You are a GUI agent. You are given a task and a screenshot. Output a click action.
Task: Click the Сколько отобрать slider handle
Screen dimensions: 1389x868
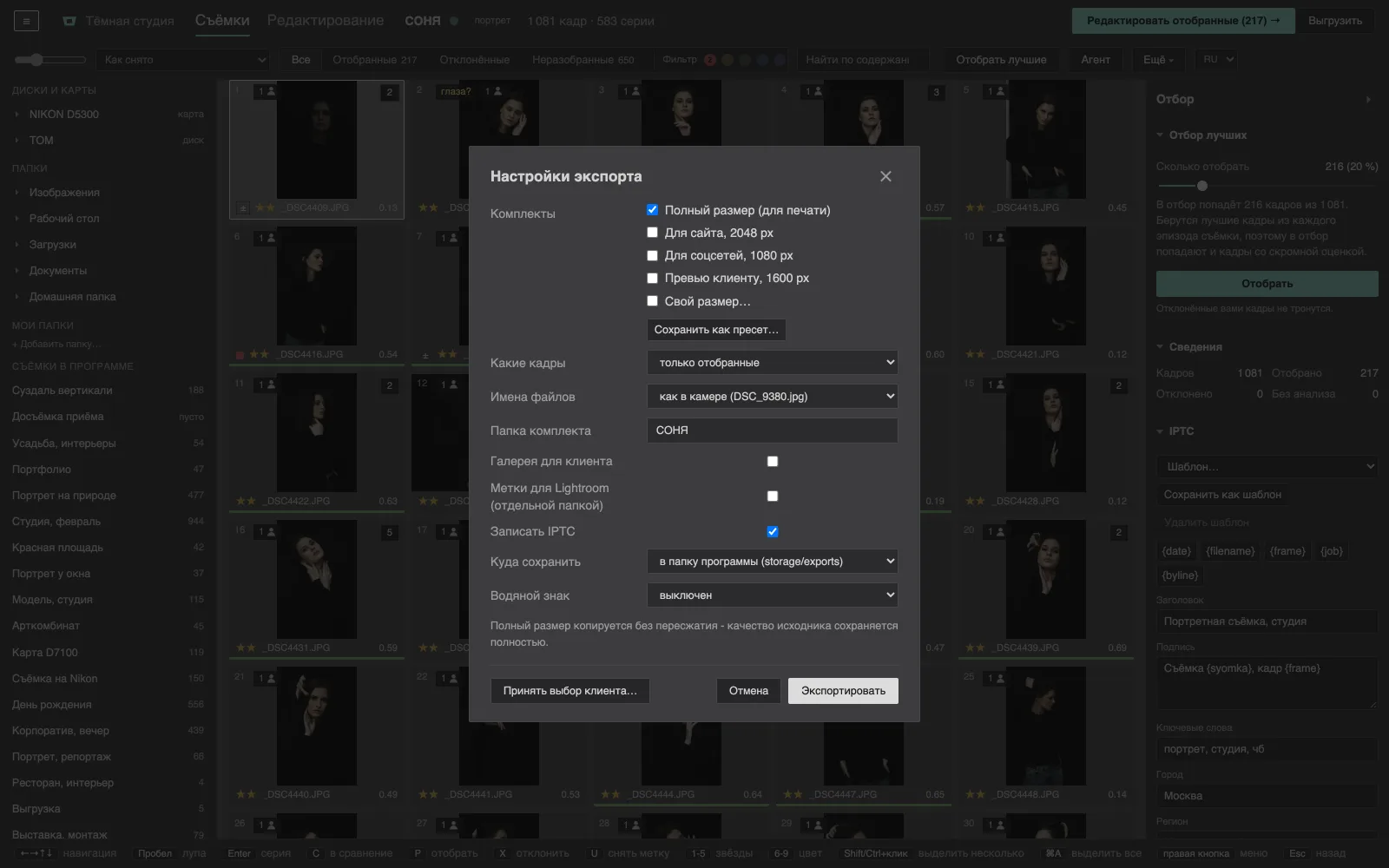(x=1202, y=186)
